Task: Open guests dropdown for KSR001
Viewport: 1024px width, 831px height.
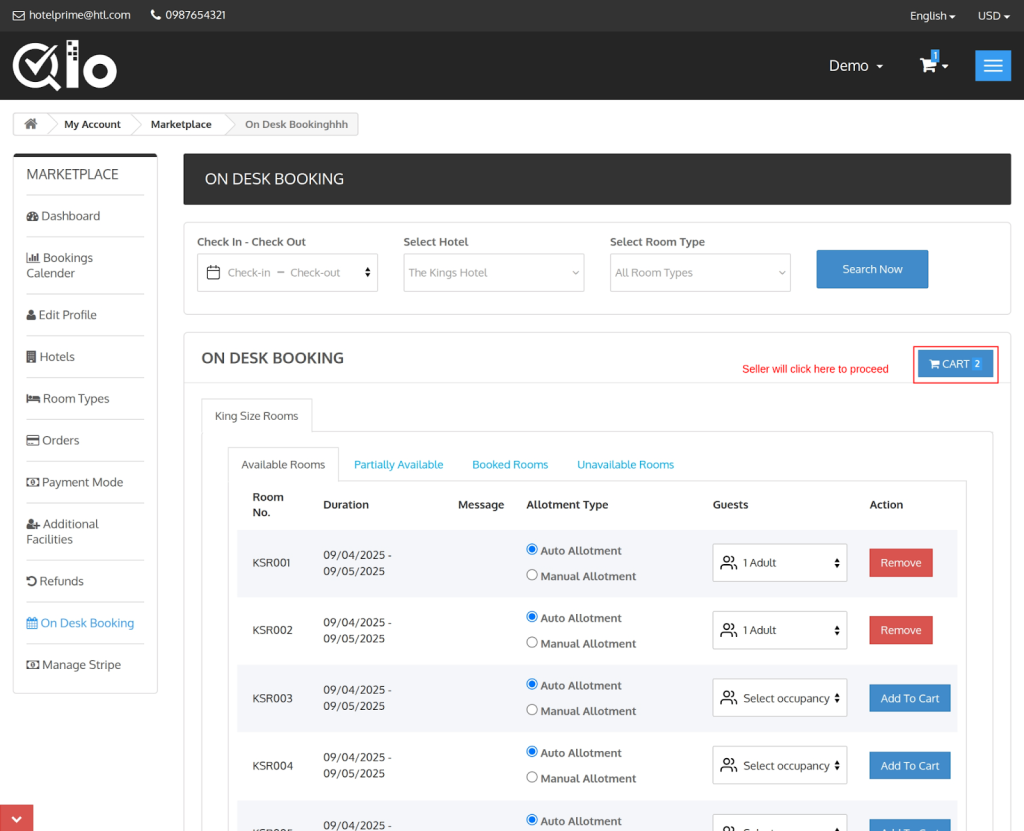Action: 780,562
